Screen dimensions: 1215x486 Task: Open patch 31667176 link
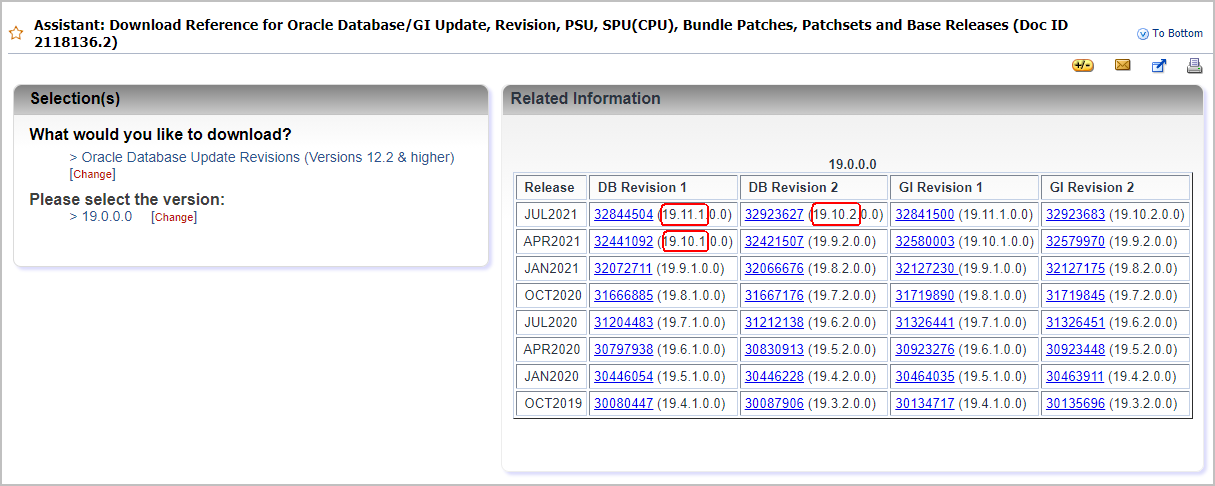tap(774, 295)
